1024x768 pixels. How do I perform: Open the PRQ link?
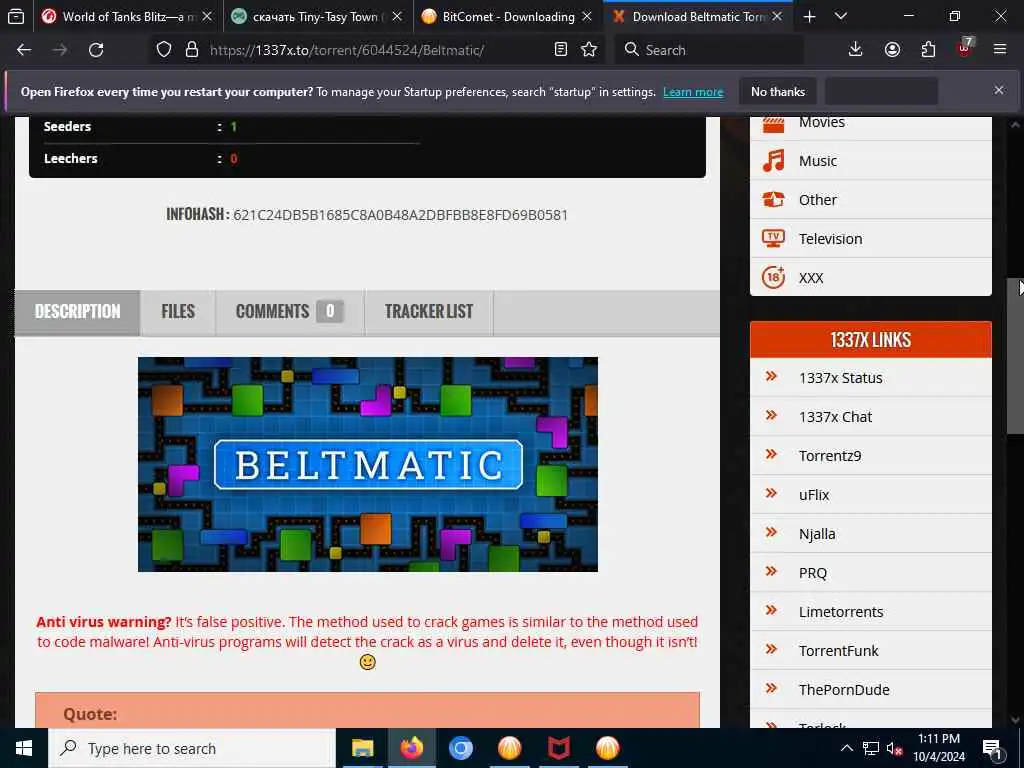point(812,573)
